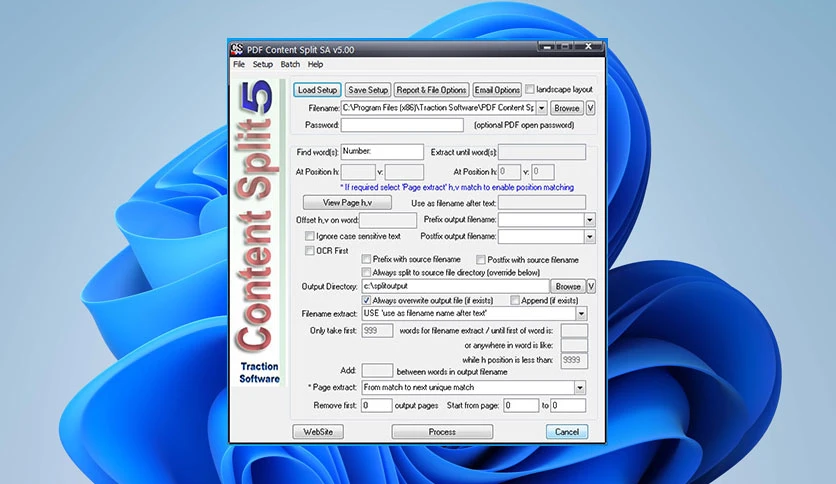Image resolution: width=836 pixels, height=484 pixels.
Task: Click the Postfix output filename combo field
Action: click(x=541, y=236)
